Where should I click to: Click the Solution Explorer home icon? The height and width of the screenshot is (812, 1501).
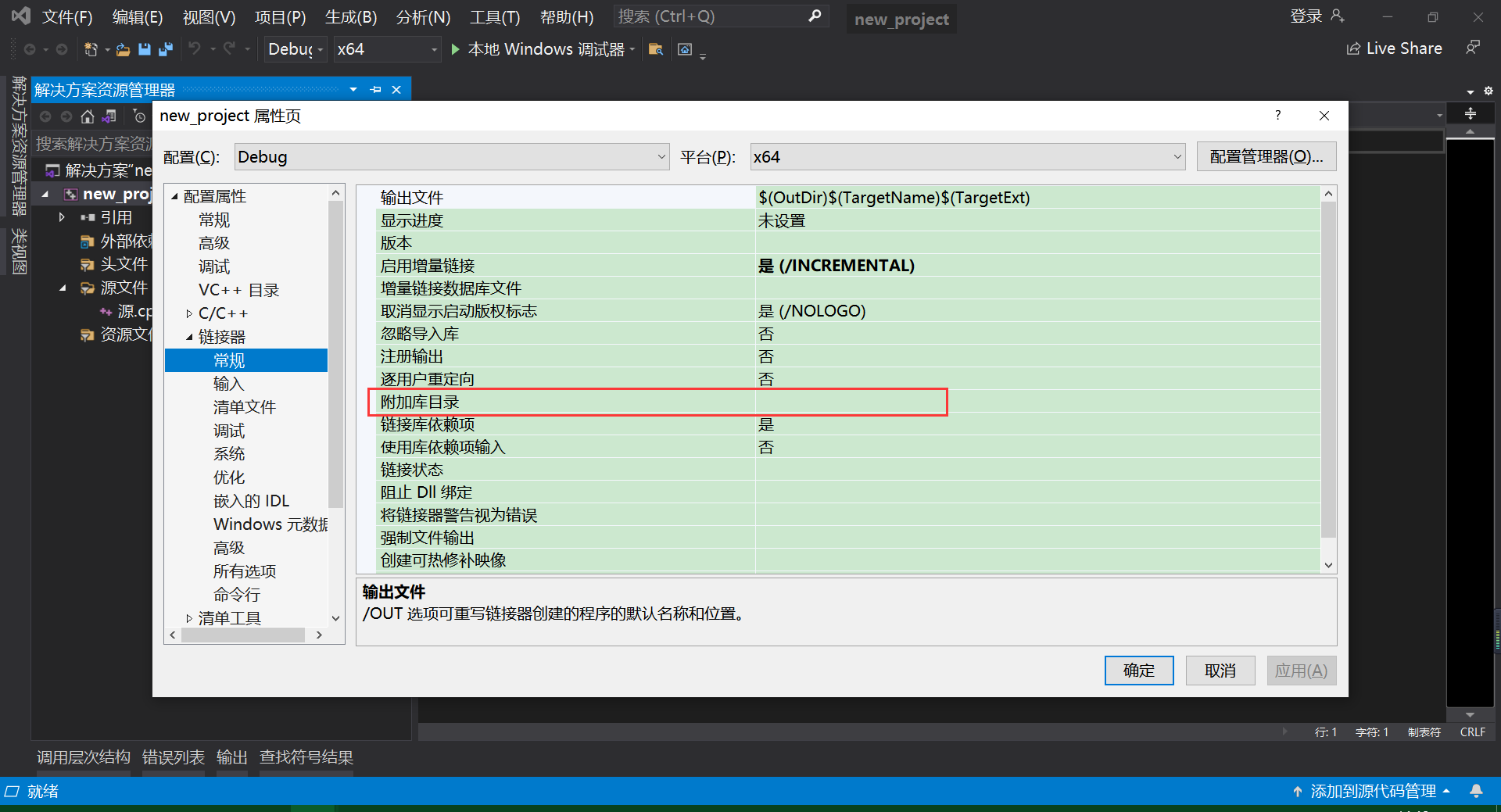[x=88, y=116]
